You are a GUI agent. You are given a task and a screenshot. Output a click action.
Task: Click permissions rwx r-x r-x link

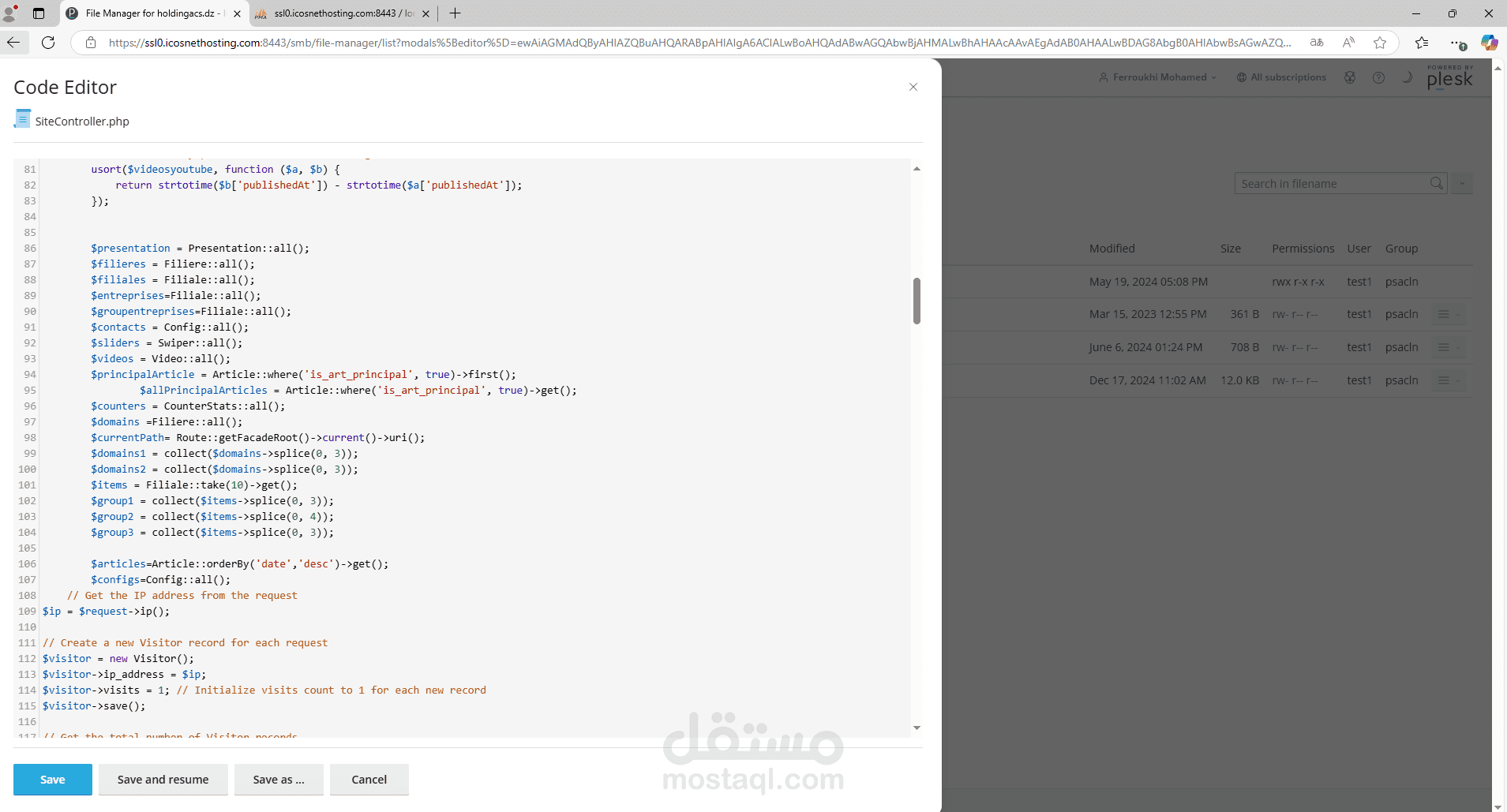[x=1299, y=282]
